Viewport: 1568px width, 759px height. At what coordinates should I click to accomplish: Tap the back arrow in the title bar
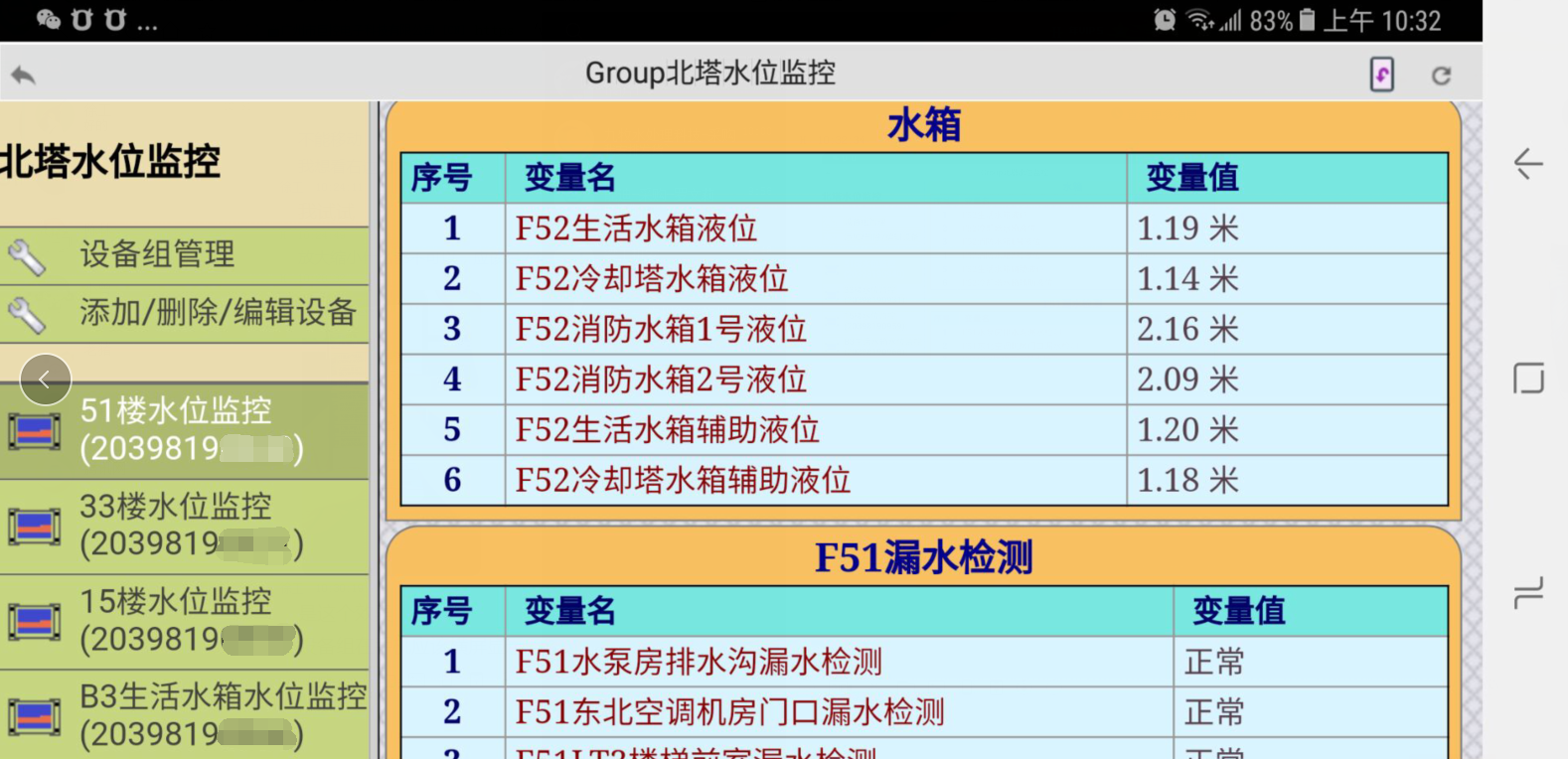24,75
